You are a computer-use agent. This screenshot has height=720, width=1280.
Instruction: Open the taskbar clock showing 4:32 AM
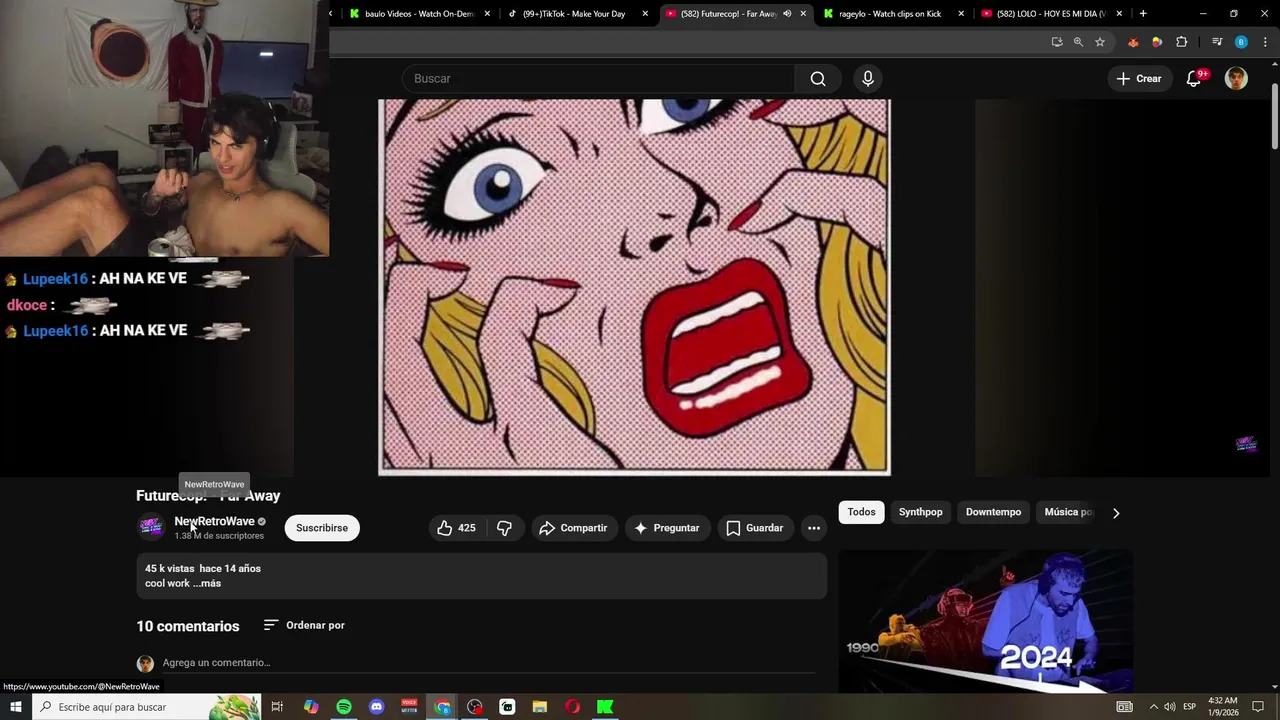pos(1223,707)
